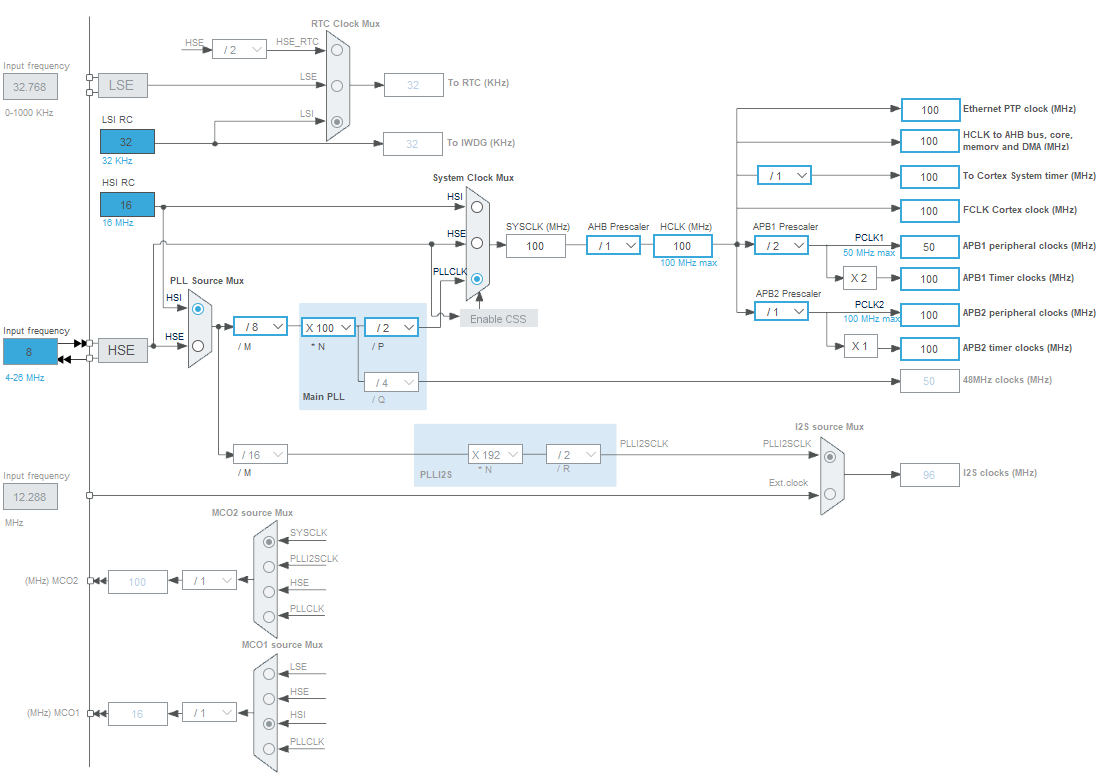Open the PLL multiplier X 100 dropdown

click(x=328, y=327)
